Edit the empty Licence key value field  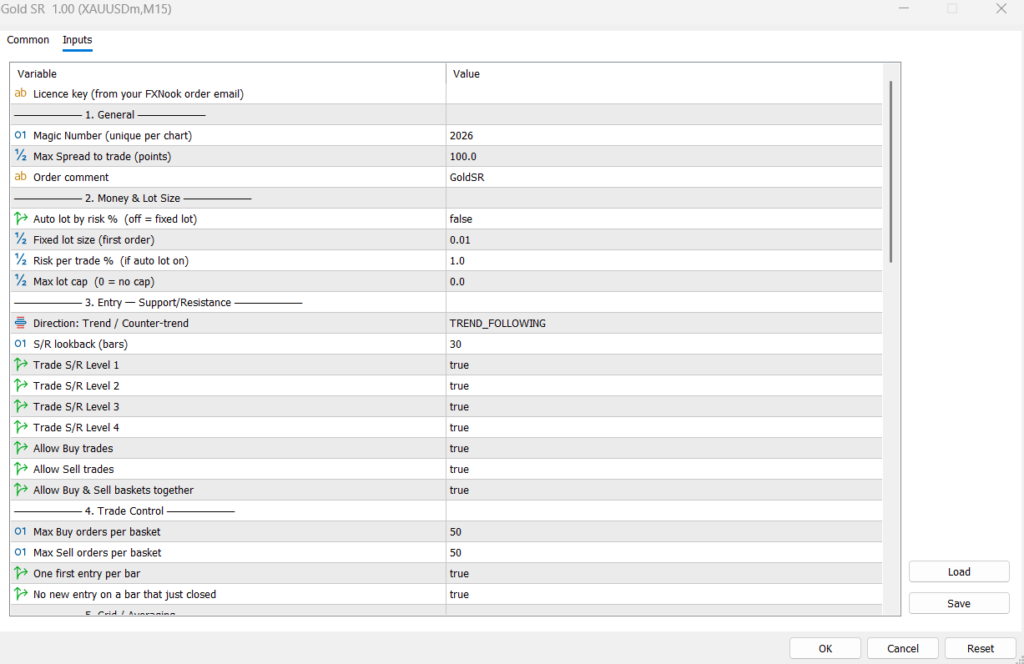pos(664,93)
